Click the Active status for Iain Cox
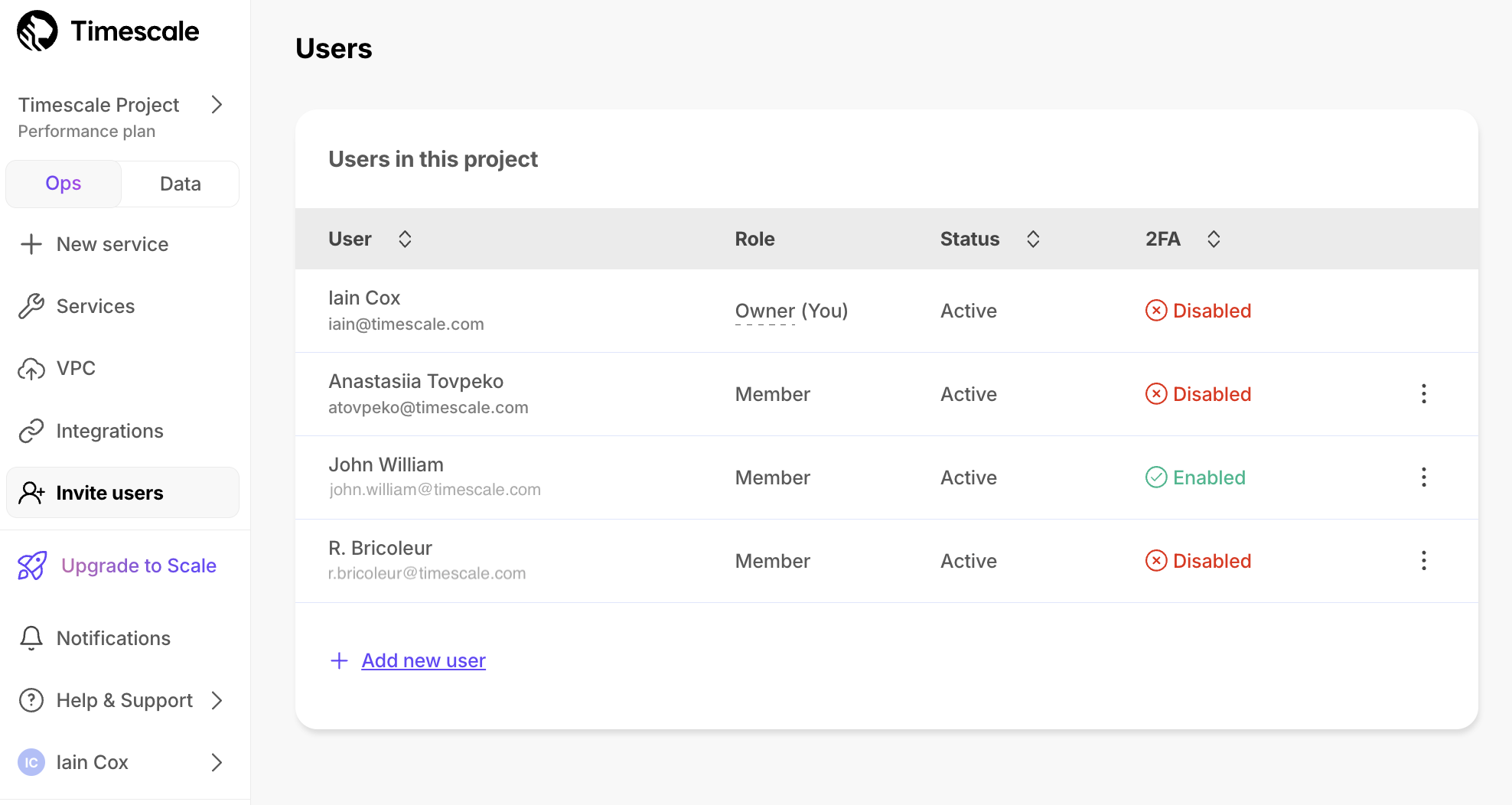1512x805 pixels. 968,311
